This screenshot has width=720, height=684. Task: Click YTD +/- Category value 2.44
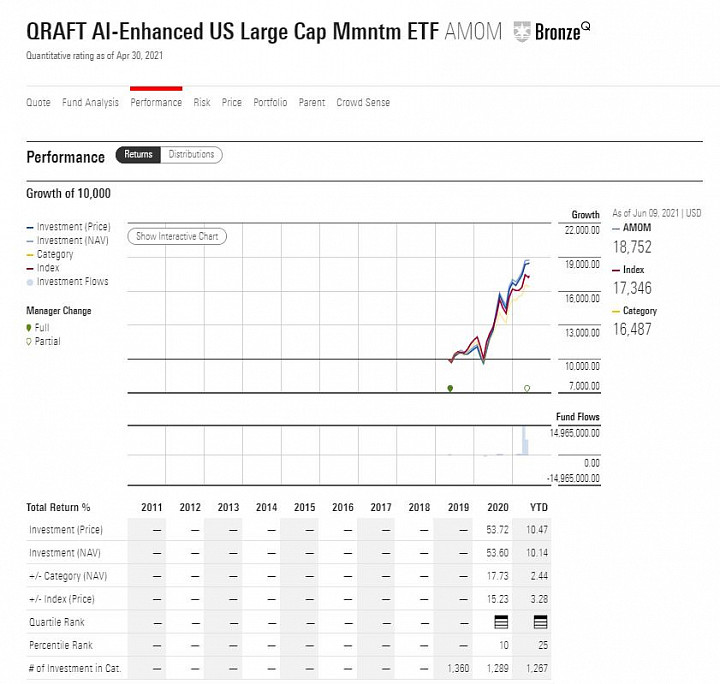point(539,576)
